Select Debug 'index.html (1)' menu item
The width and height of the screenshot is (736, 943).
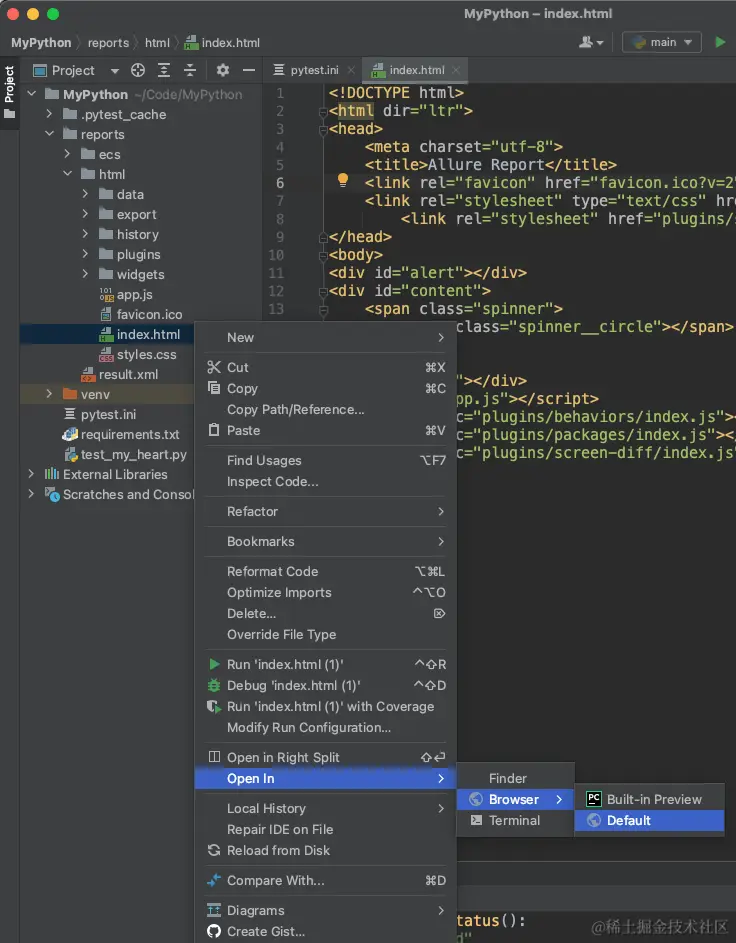pyautogui.click(x=325, y=686)
